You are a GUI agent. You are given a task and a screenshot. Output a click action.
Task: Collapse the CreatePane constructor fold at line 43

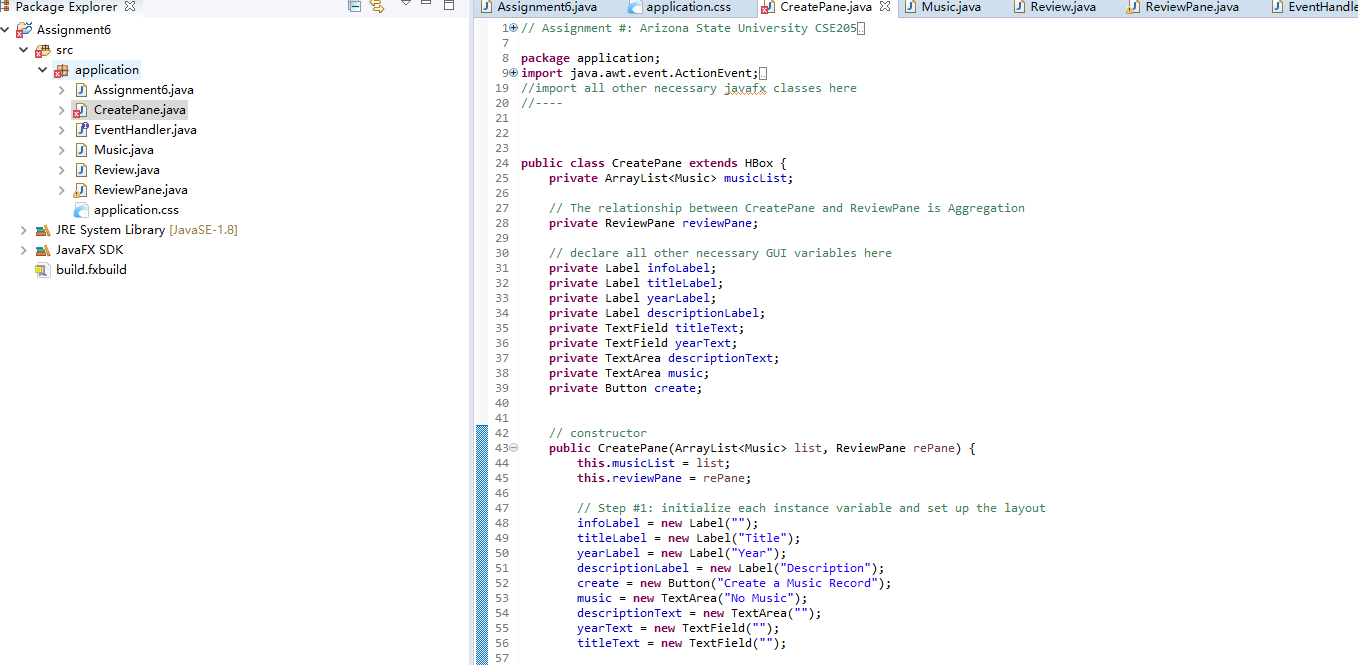coord(513,448)
